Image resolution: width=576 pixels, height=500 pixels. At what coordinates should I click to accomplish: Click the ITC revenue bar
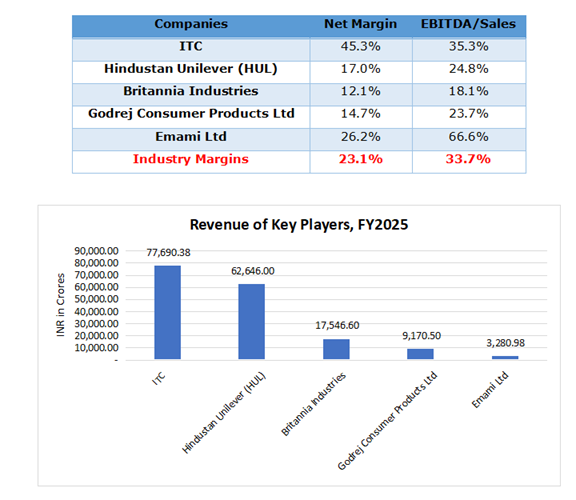click(x=168, y=312)
